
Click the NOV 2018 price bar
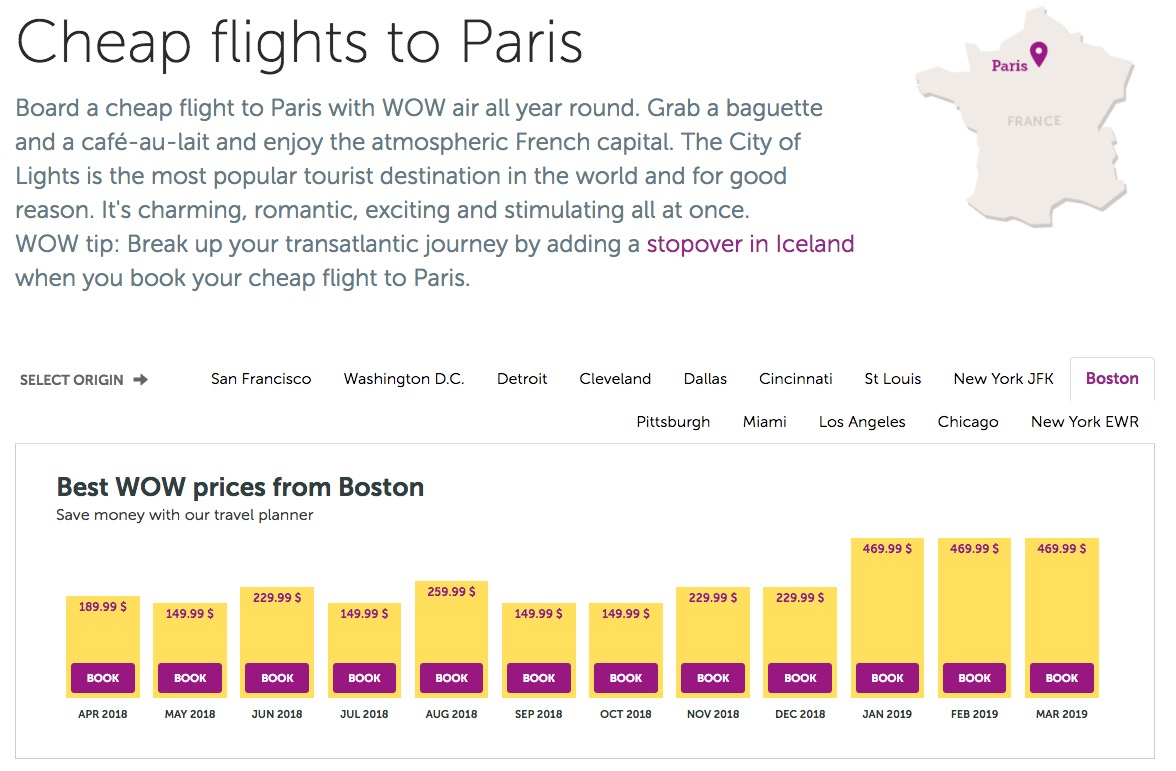(x=712, y=620)
